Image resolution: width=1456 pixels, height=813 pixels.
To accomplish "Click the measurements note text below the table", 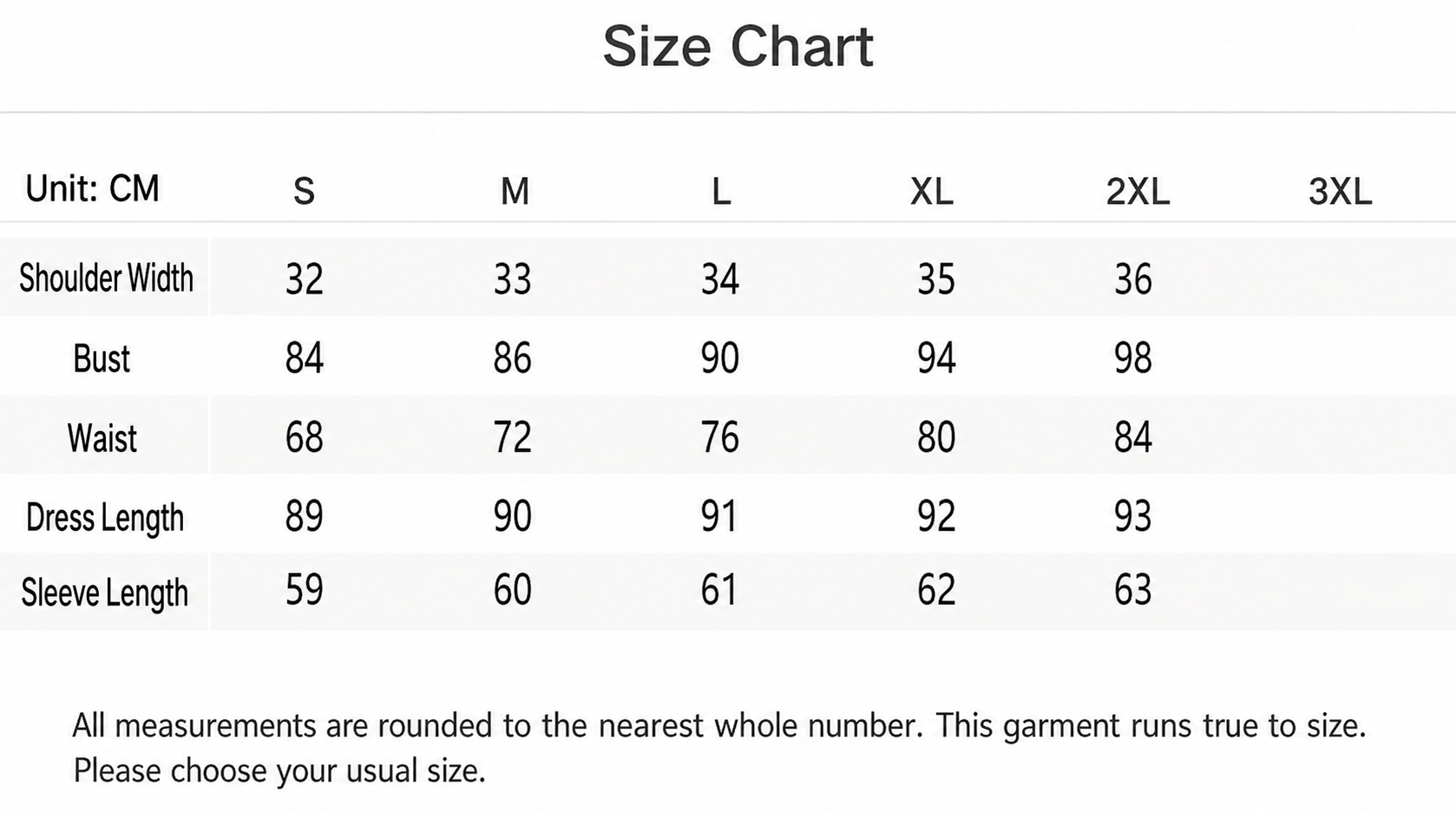I will (719, 747).
